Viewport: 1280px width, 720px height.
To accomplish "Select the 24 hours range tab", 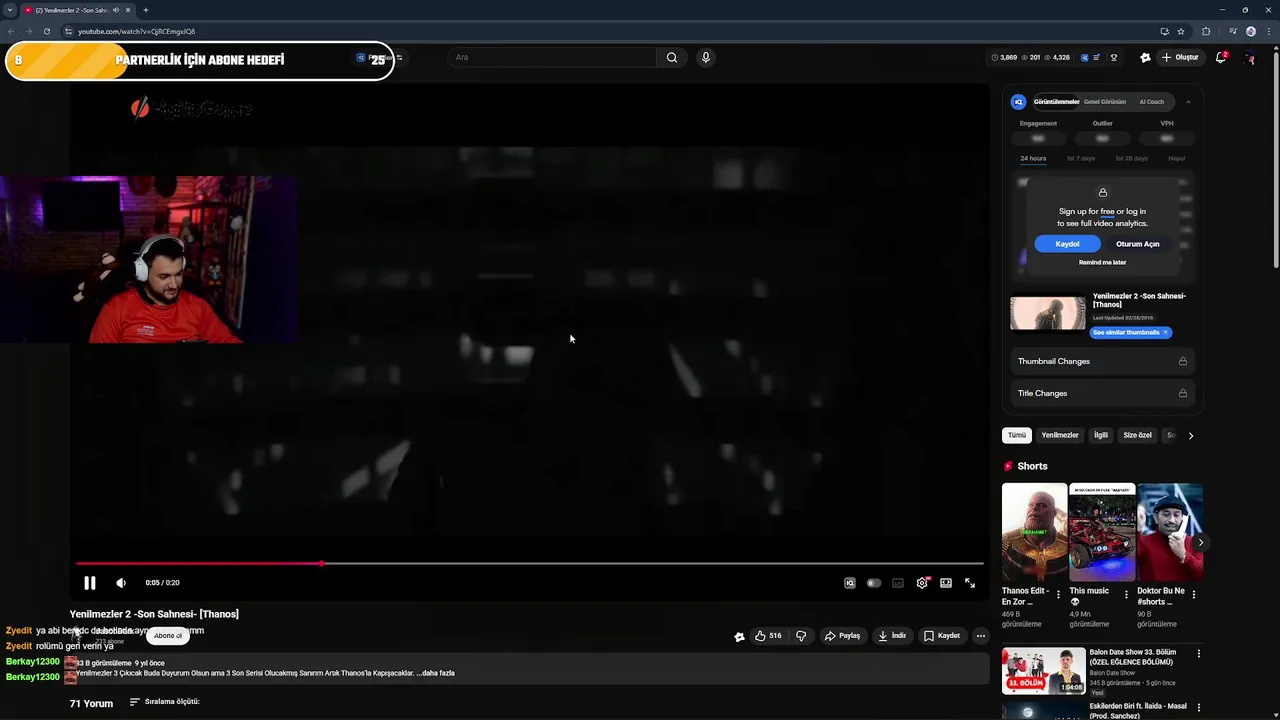I will [1033, 158].
